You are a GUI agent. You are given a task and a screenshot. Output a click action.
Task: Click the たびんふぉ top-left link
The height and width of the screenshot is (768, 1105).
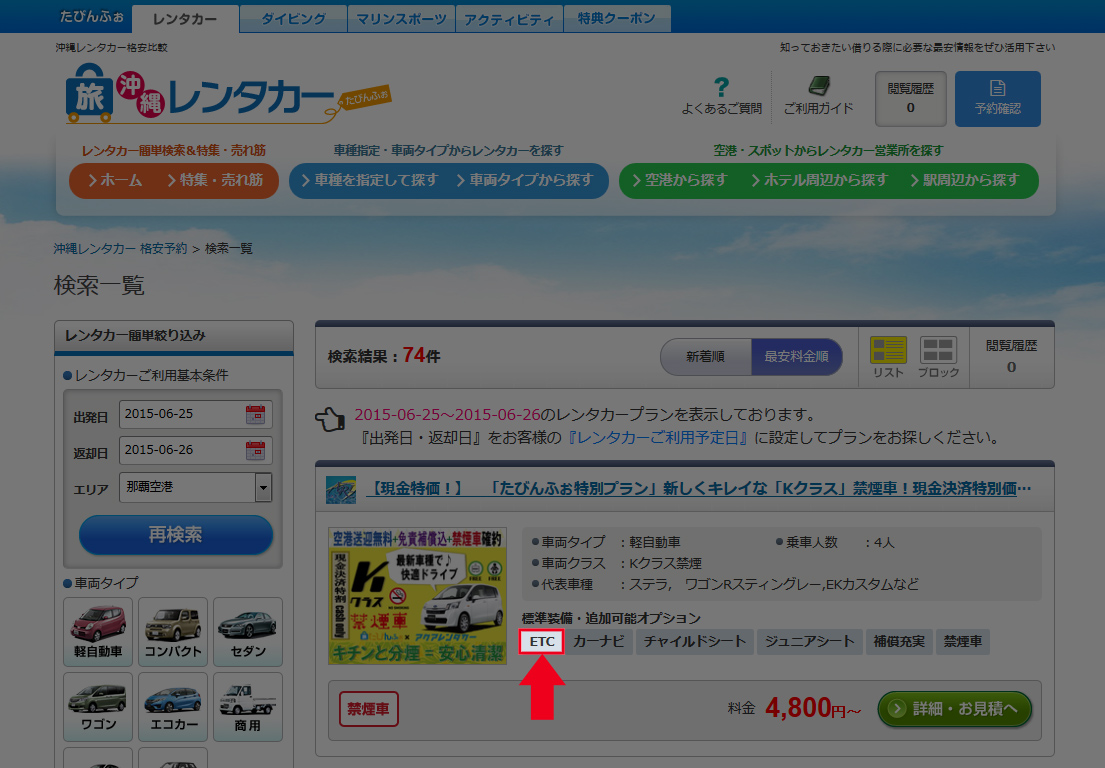point(92,16)
